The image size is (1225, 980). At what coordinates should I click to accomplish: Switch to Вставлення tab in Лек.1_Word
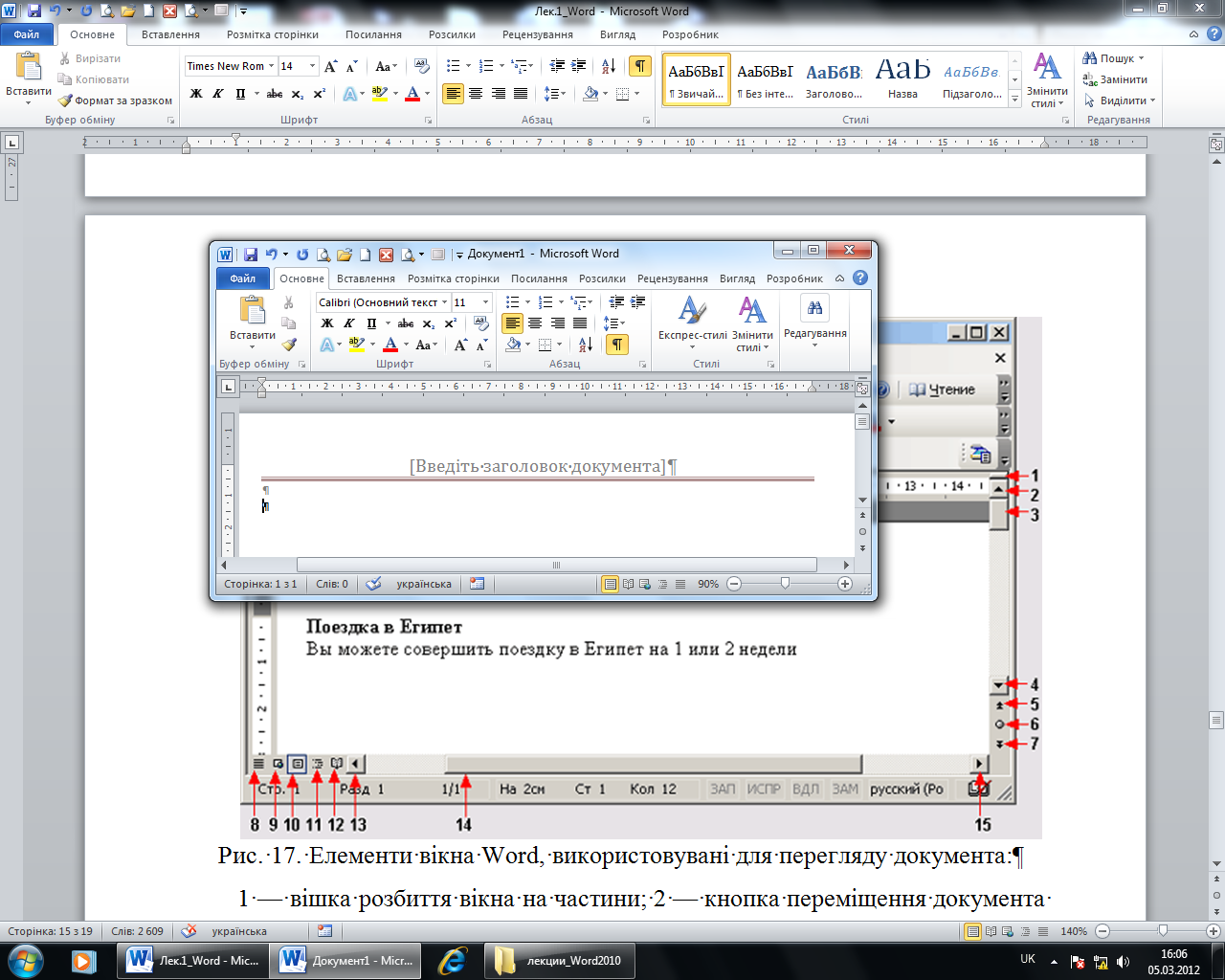(170, 34)
